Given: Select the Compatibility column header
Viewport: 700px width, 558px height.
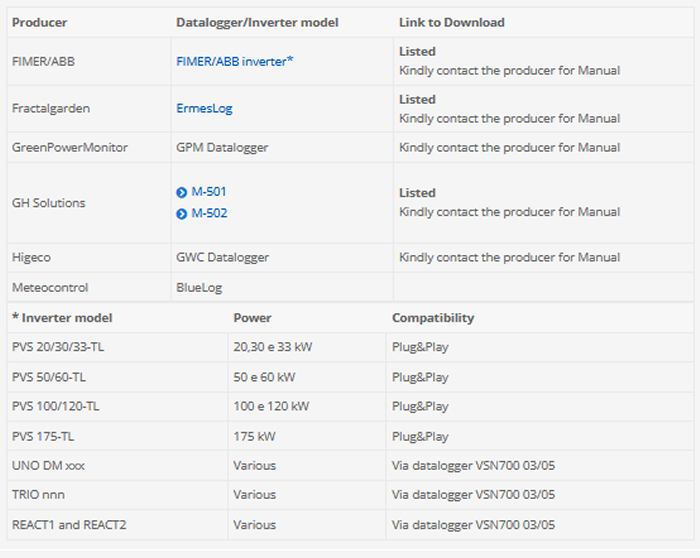Looking at the screenshot, I should pyautogui.click(x=432, y=318).
